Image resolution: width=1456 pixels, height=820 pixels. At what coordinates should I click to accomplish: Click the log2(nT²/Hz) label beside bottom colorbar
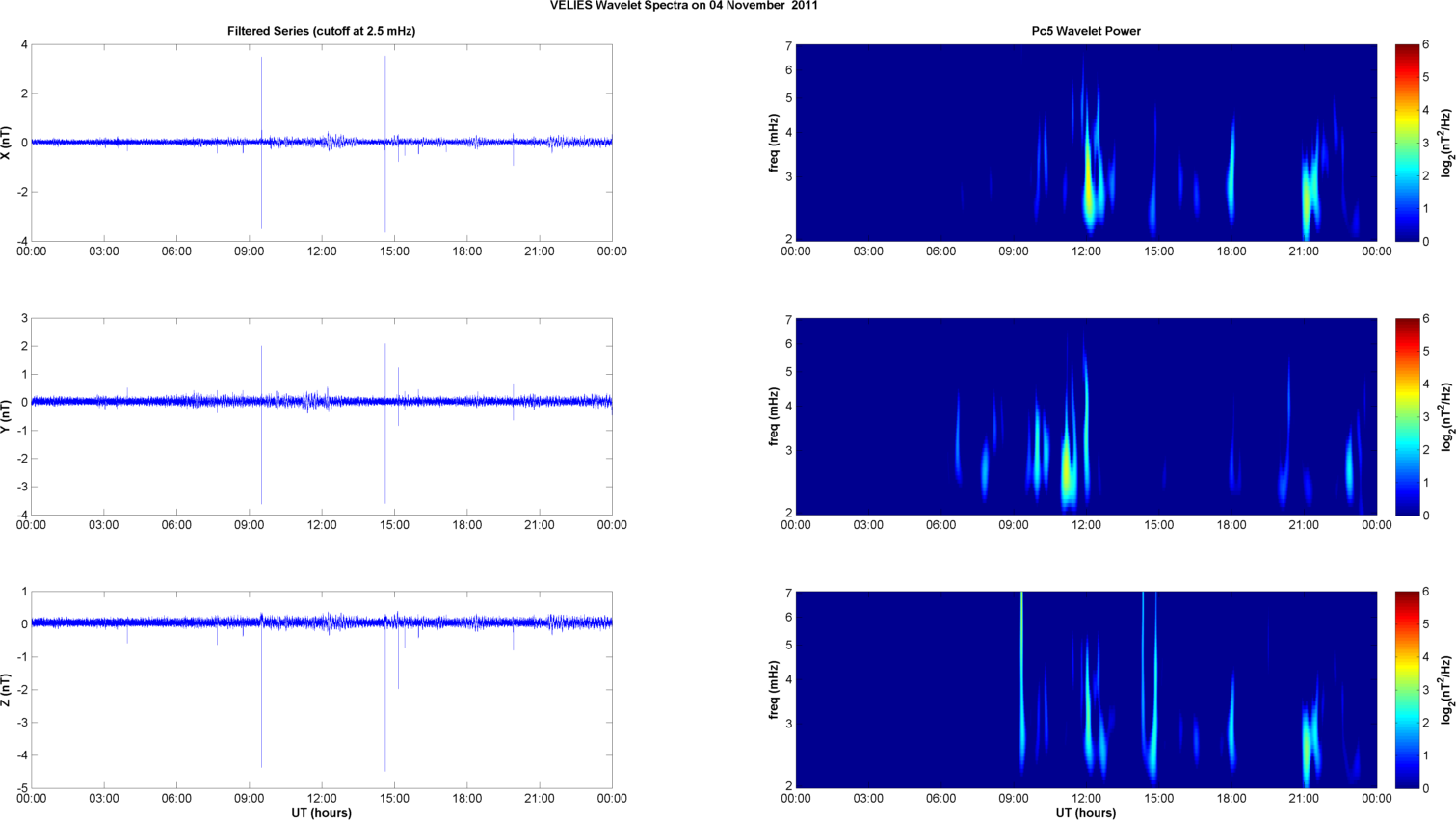click(1445, 690)
